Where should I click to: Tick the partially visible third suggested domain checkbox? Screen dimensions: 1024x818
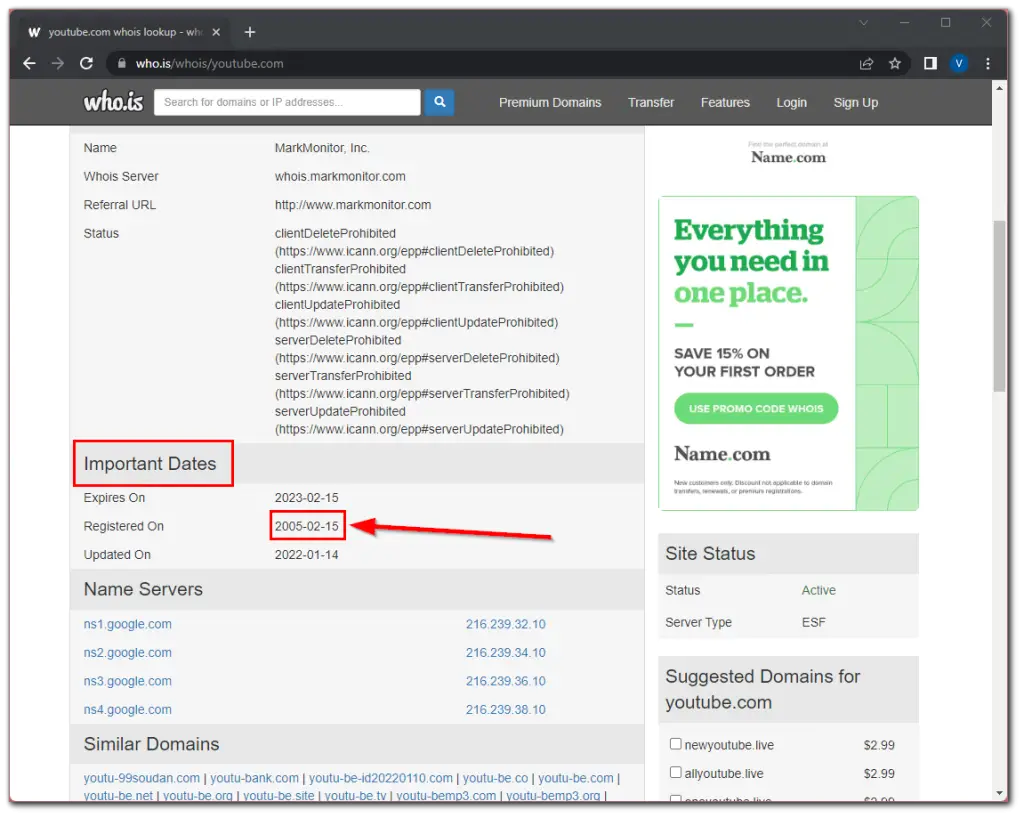[x=677, y=799]
